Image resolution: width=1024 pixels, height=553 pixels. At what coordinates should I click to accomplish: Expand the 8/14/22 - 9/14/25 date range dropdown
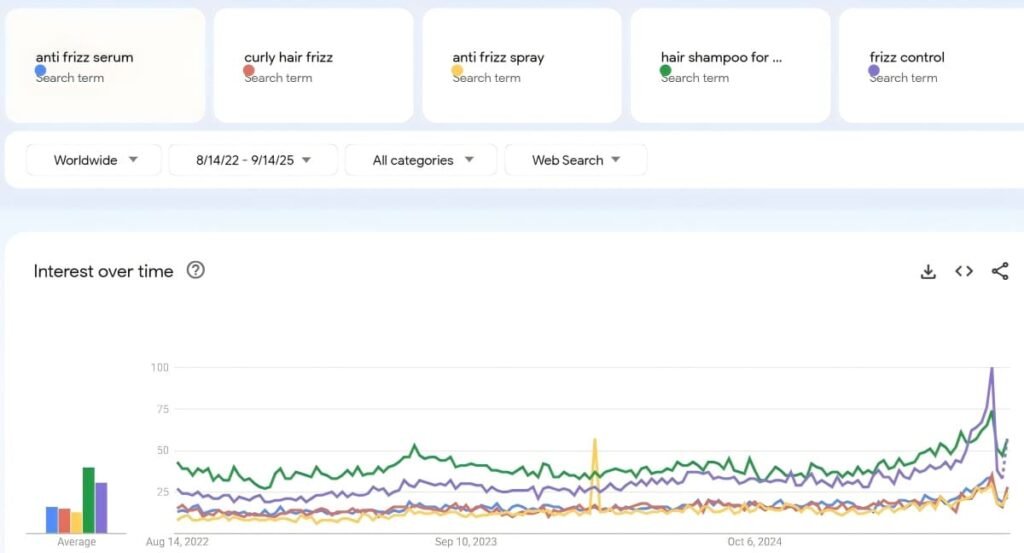[x=253, y=160]
